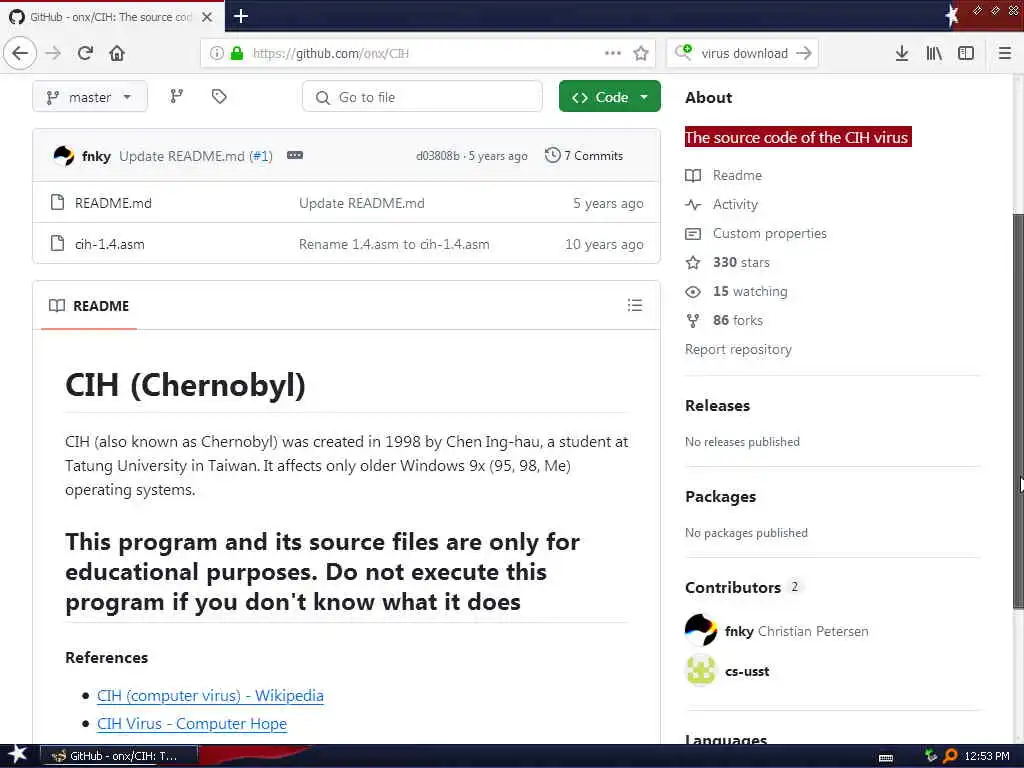The width and height of the screenshot is (1024, 768).
Task: Open the README.md row's 'Update README.md' commit message
Action: (x=362, y=203)
